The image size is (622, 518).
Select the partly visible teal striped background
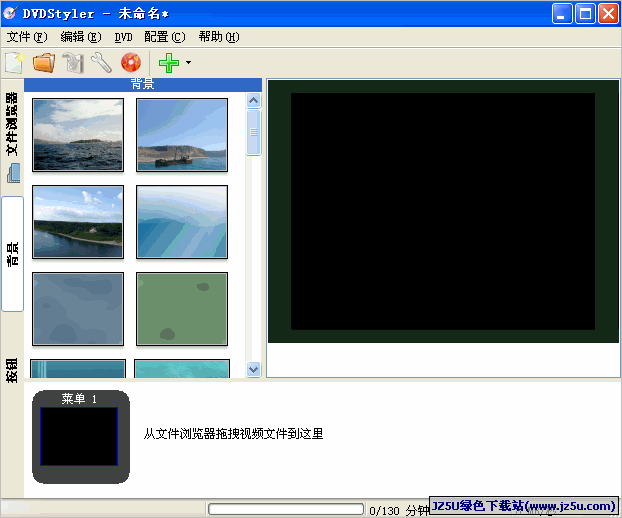(x=78, y=368)
